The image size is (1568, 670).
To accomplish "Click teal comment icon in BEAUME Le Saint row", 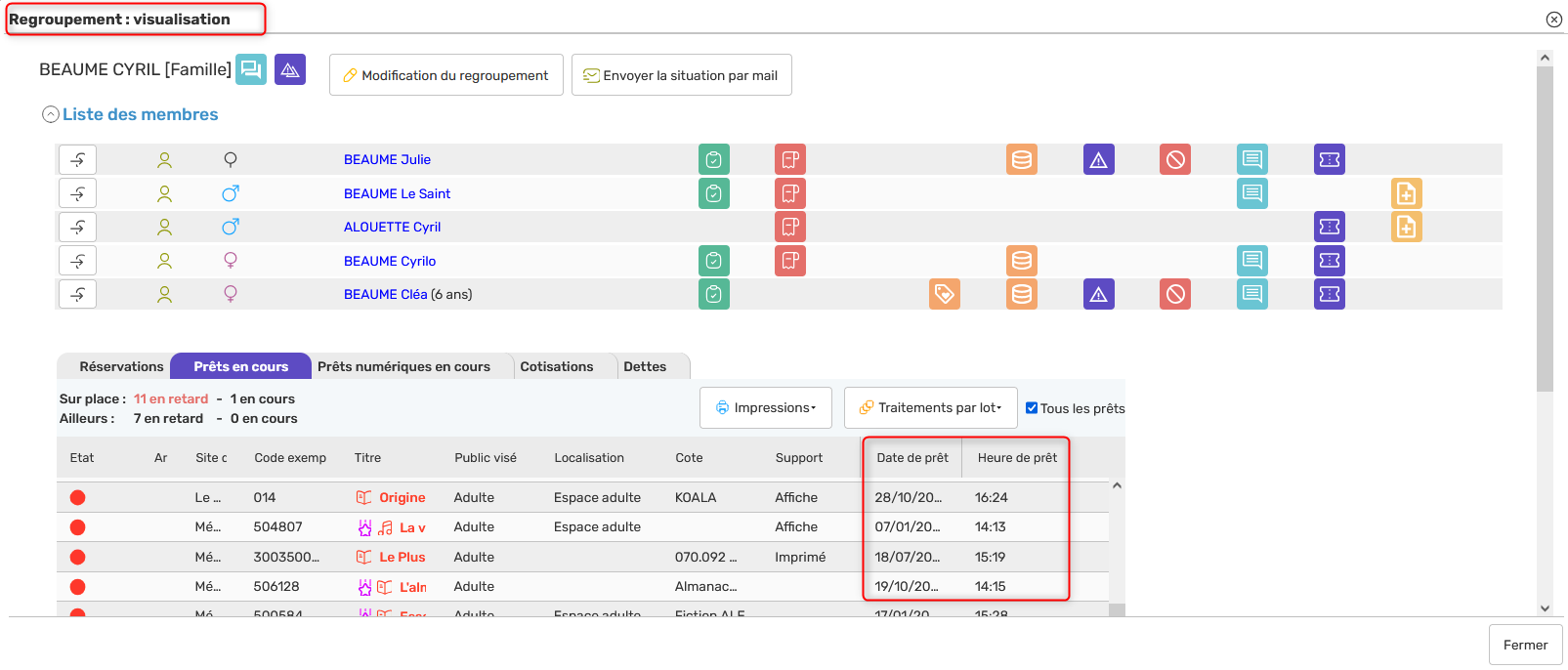I will click(x=1252, y=193).
